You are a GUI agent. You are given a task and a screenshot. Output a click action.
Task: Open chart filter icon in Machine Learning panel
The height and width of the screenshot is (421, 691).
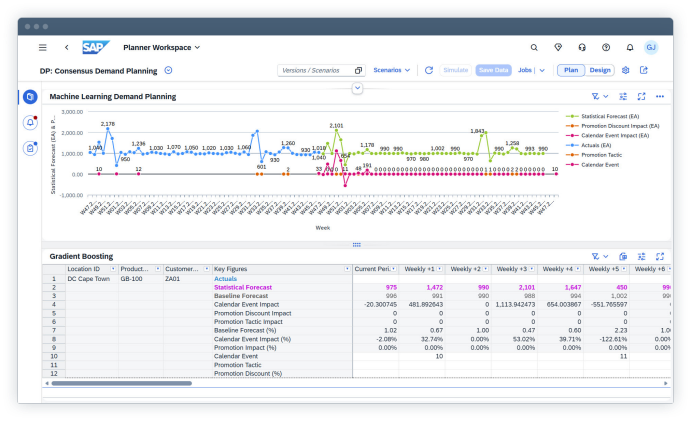[595, 96]
